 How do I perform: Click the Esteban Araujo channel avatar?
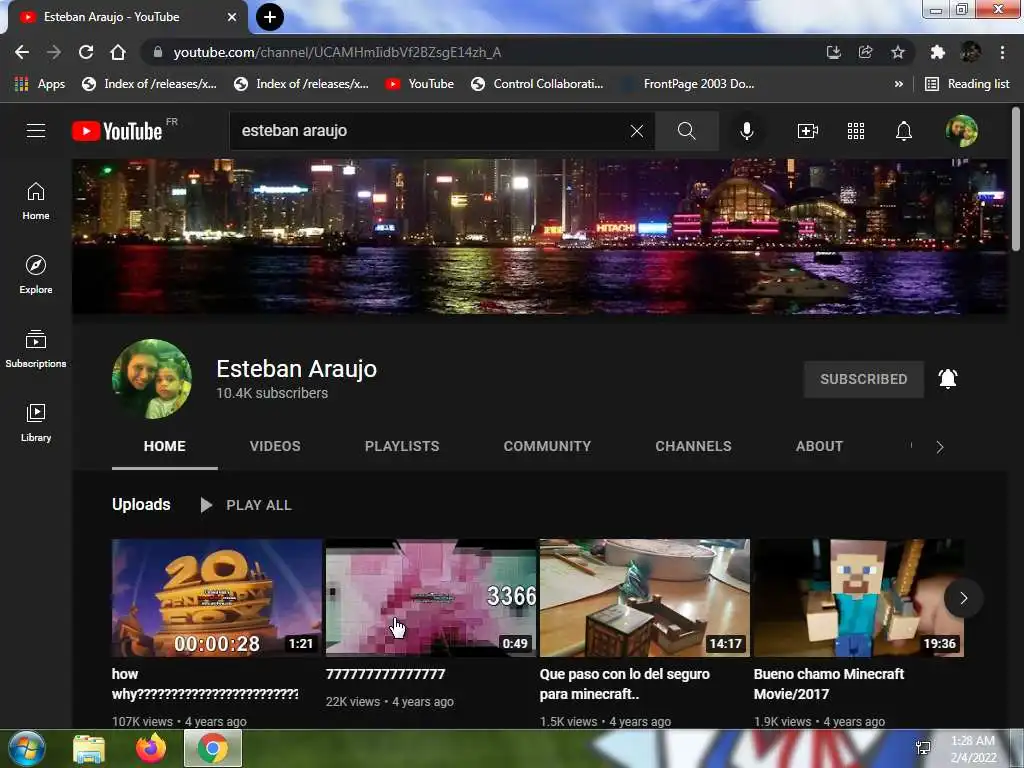[x=152, y=379]
